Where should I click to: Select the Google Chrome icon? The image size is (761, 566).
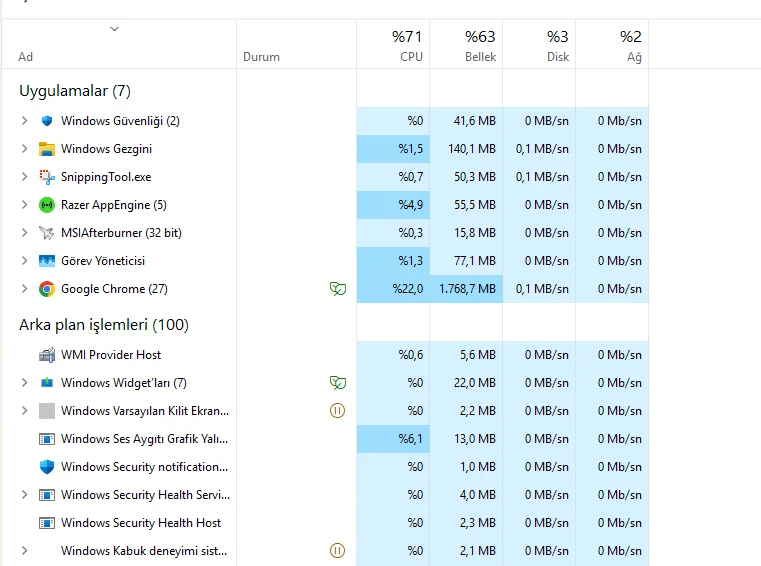[x=47, y=289]
